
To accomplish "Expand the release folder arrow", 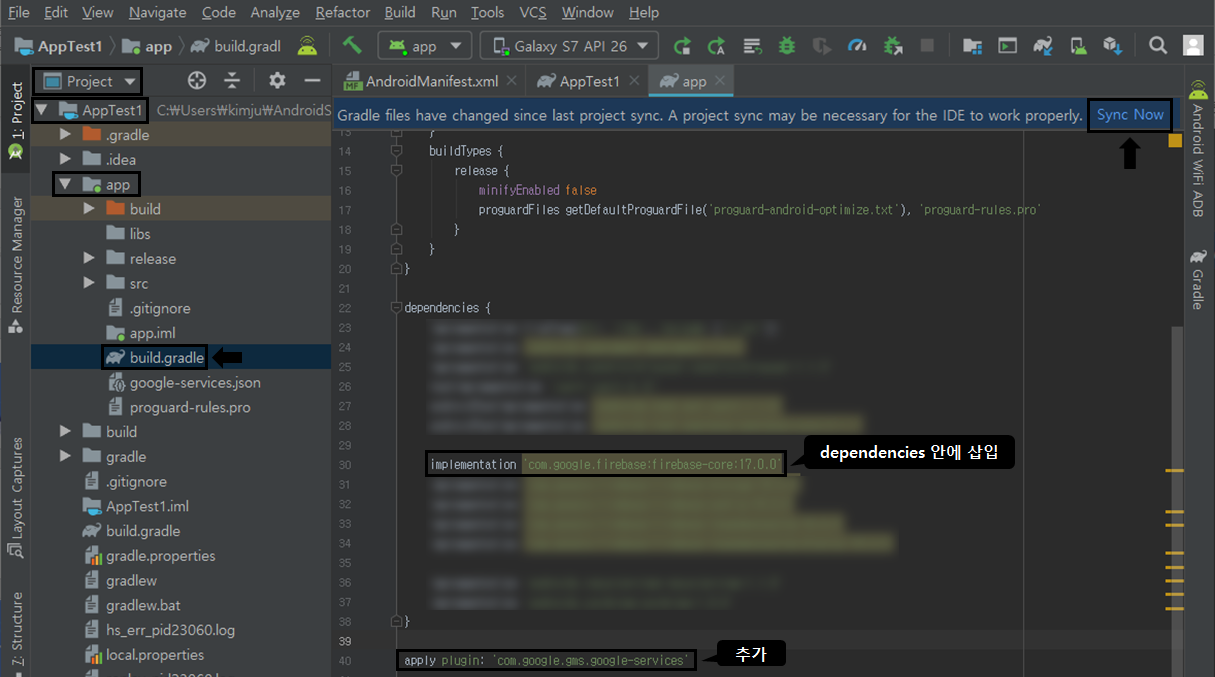I will [90, 258].
